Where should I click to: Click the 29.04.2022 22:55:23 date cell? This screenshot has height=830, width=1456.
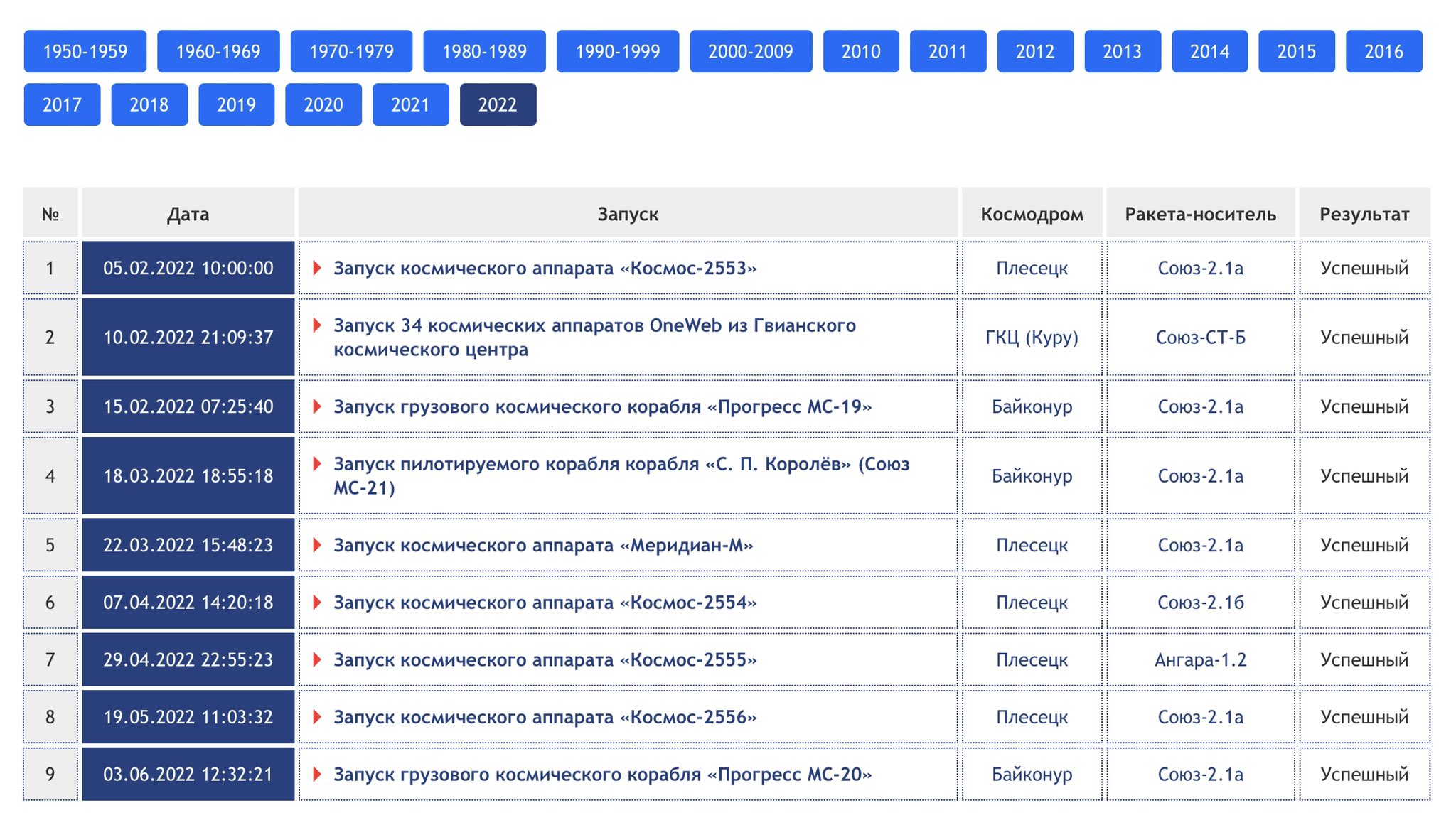click(188, 659)
